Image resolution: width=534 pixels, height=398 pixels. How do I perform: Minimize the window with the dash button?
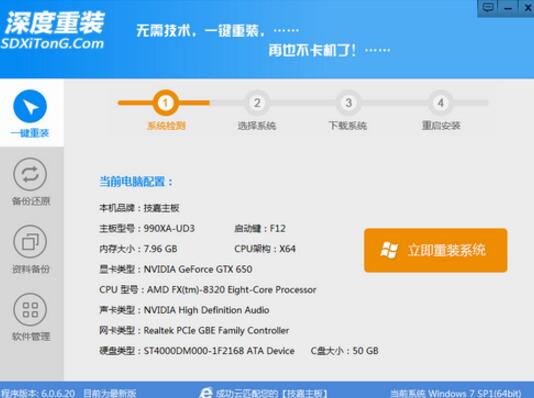click(508, 7)
